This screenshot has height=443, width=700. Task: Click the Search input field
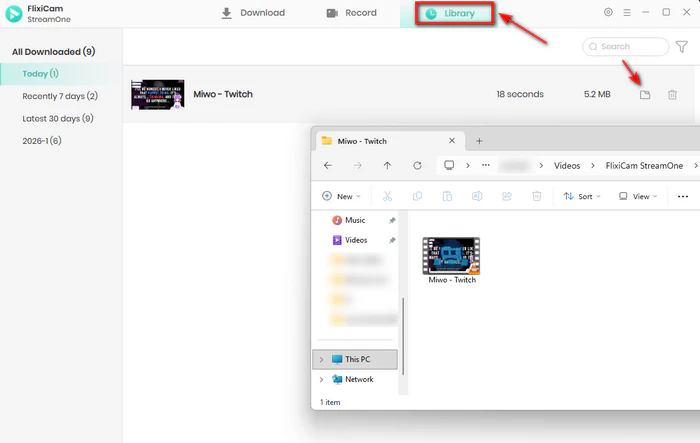pyautogui.click(x=630, y=46)
